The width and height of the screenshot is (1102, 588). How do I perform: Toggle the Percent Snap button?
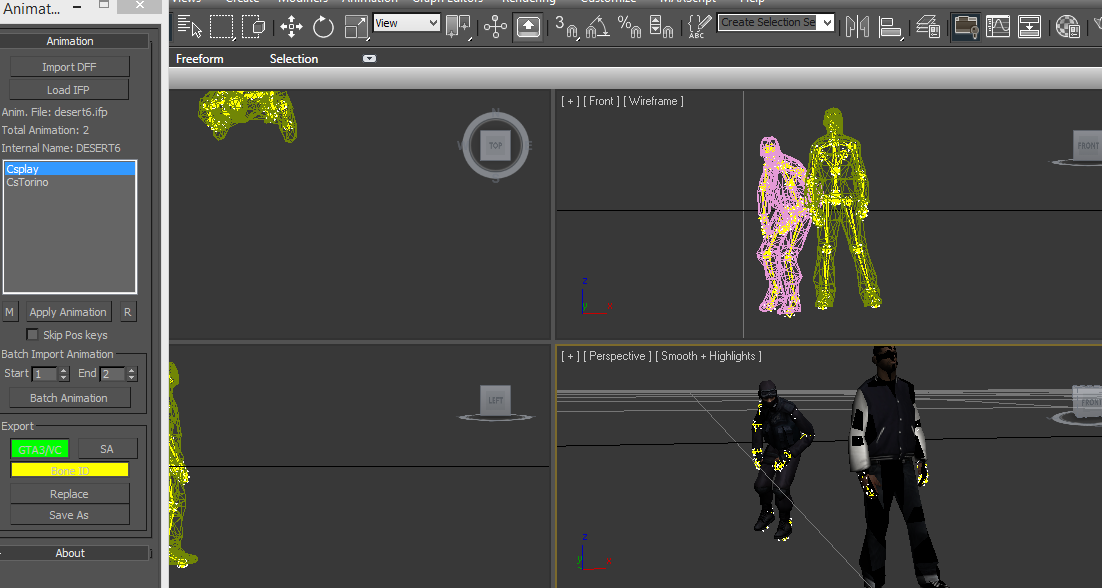click(x=630, y=27)
